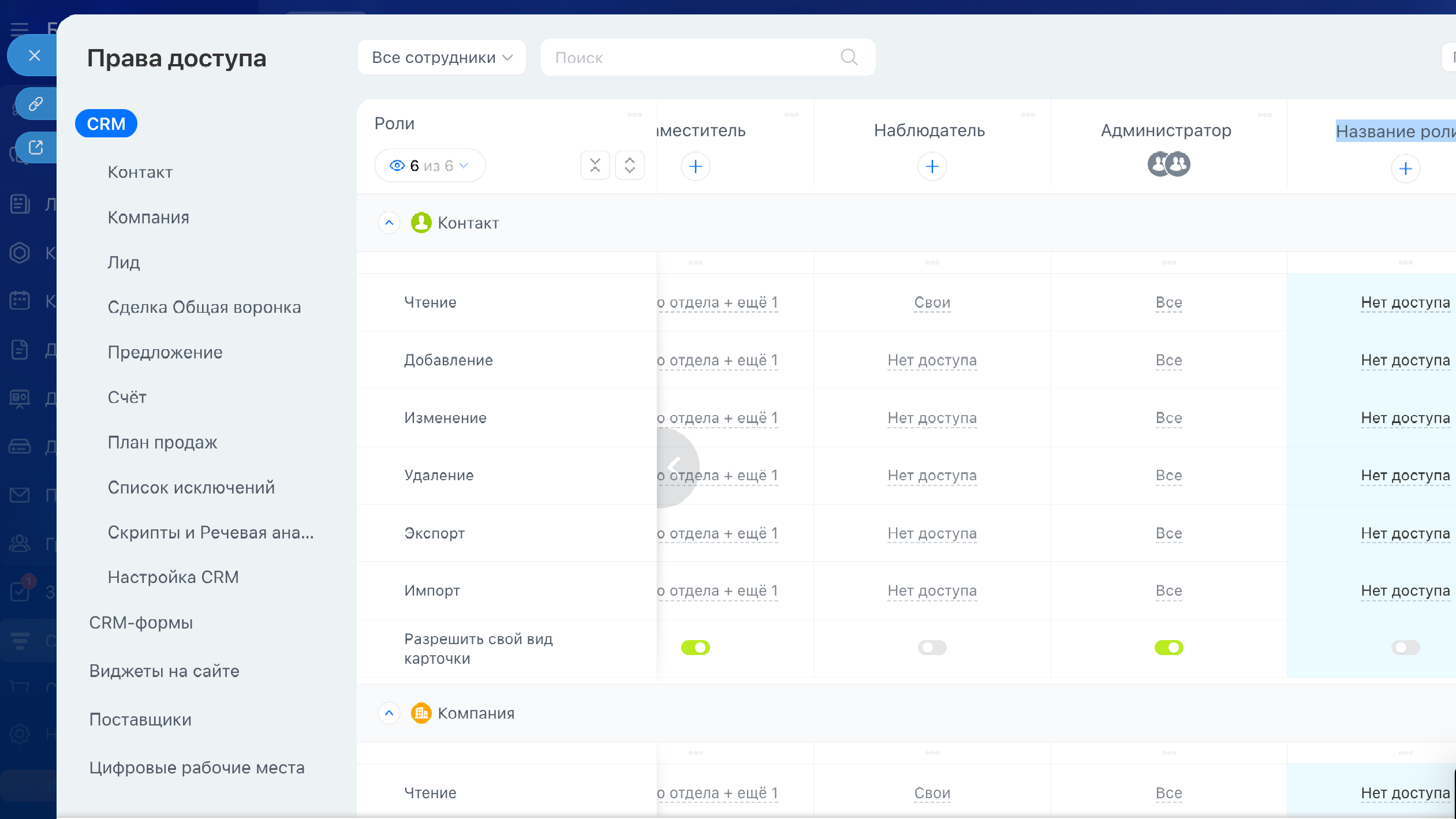Click the scroll-left arrow on the roles table
The width and height of the screenshot is (1456, 819).
coord(674,466)
